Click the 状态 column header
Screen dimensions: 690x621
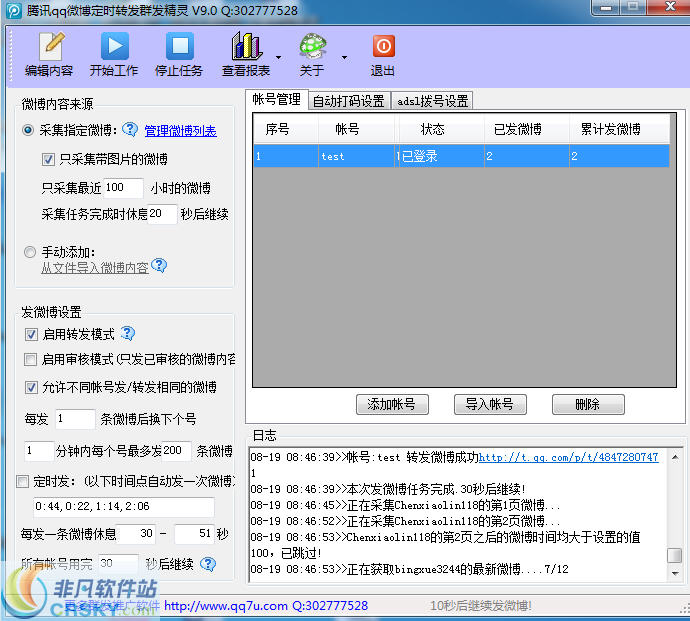coord(441,129)
